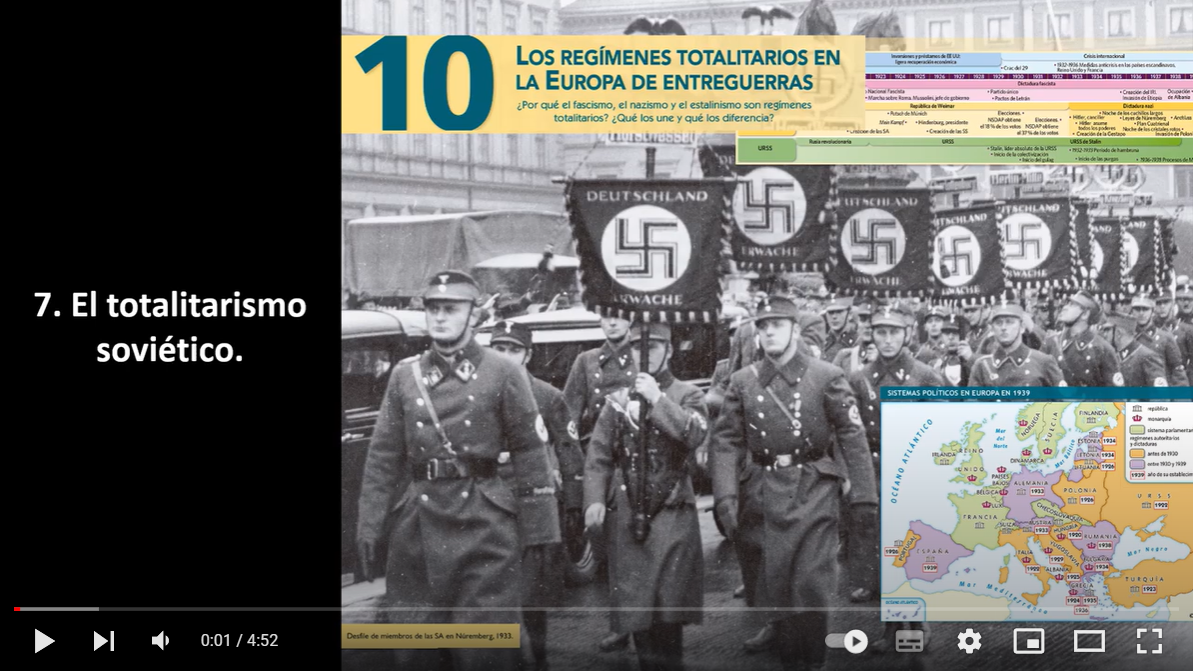1193x671 pixels.
Task: Click the 0:01 / 4:52 time display
Action: tap(239, 641)
